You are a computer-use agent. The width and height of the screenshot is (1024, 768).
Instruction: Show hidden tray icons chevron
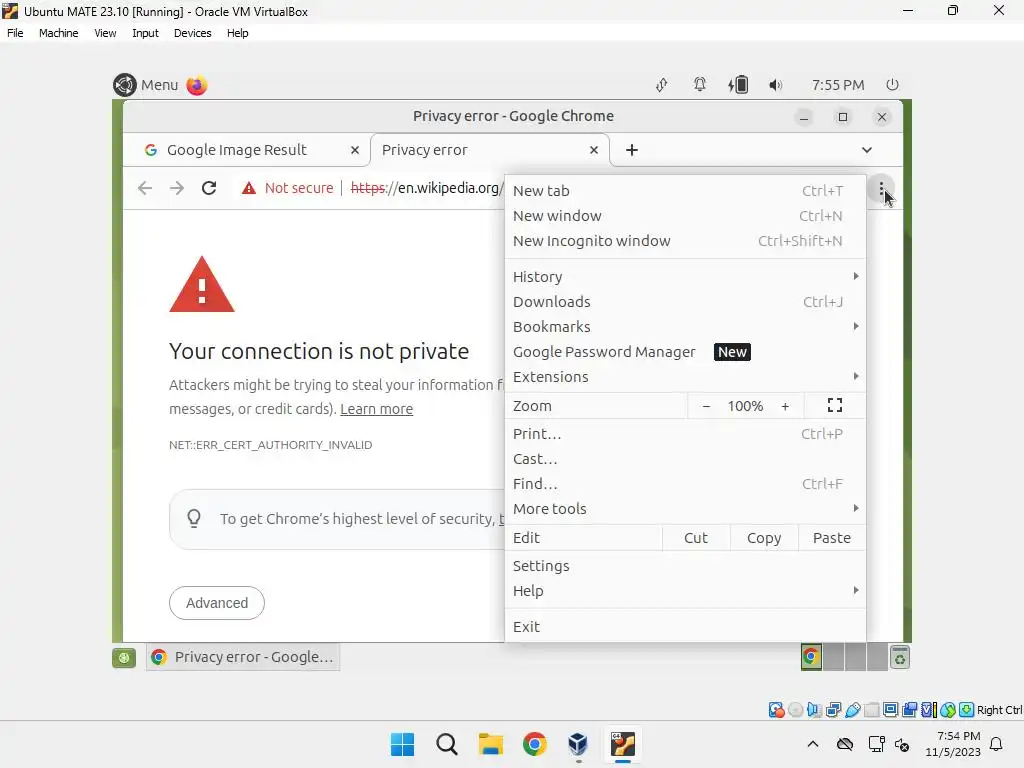click(x=812, y=744)
